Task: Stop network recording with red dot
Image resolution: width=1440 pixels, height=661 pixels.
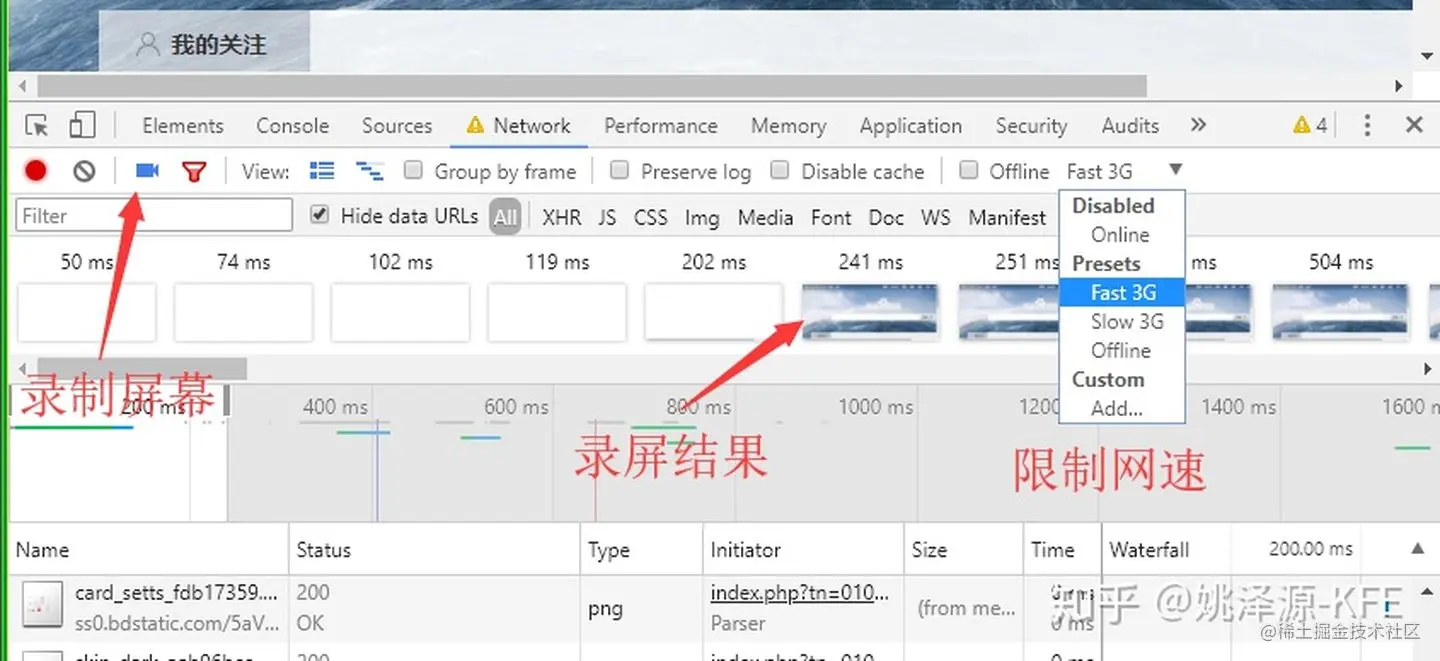Action: pos(36,171)
